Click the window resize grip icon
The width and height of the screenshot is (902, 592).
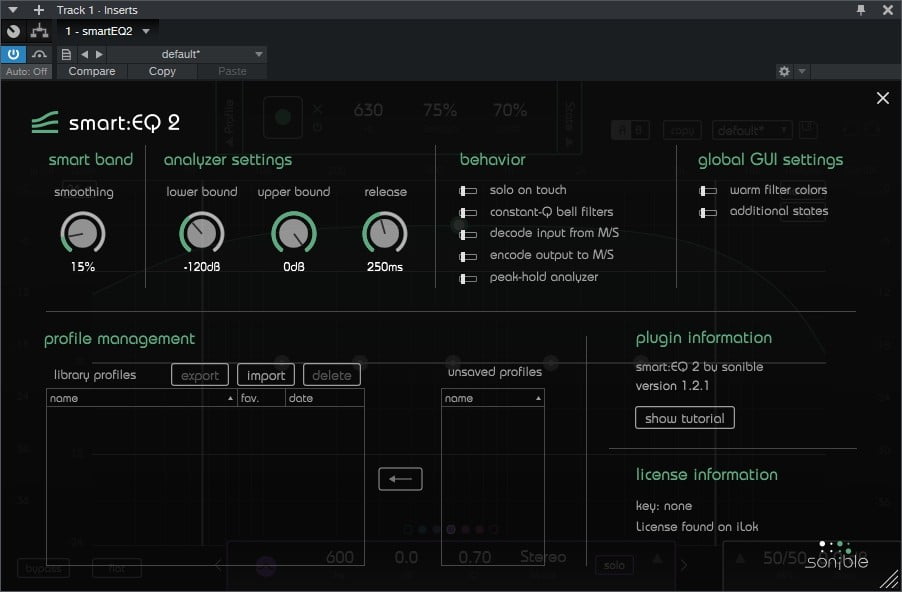point(891,580)
